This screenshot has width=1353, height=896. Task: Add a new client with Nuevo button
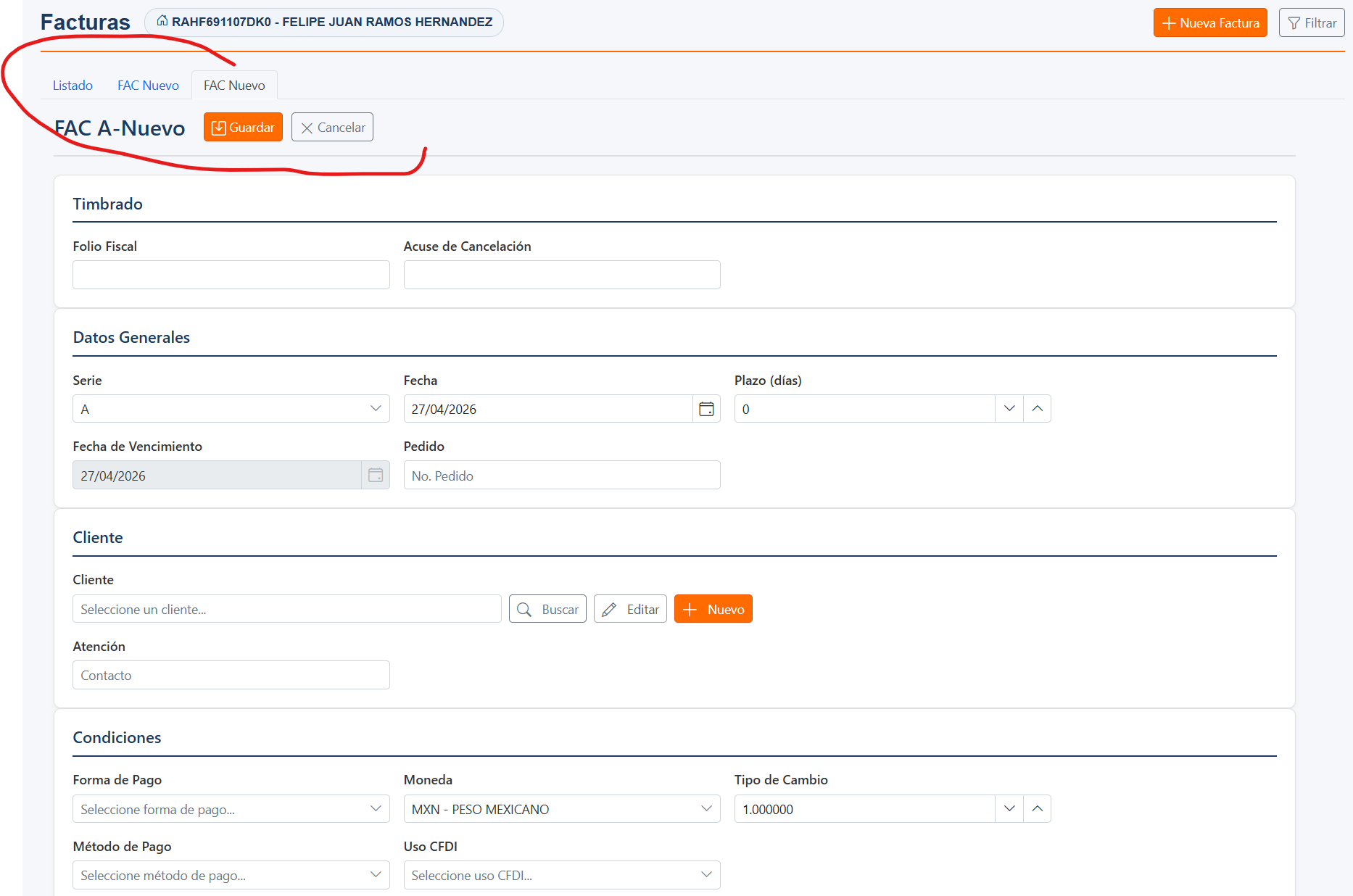[x=713, y=609]
